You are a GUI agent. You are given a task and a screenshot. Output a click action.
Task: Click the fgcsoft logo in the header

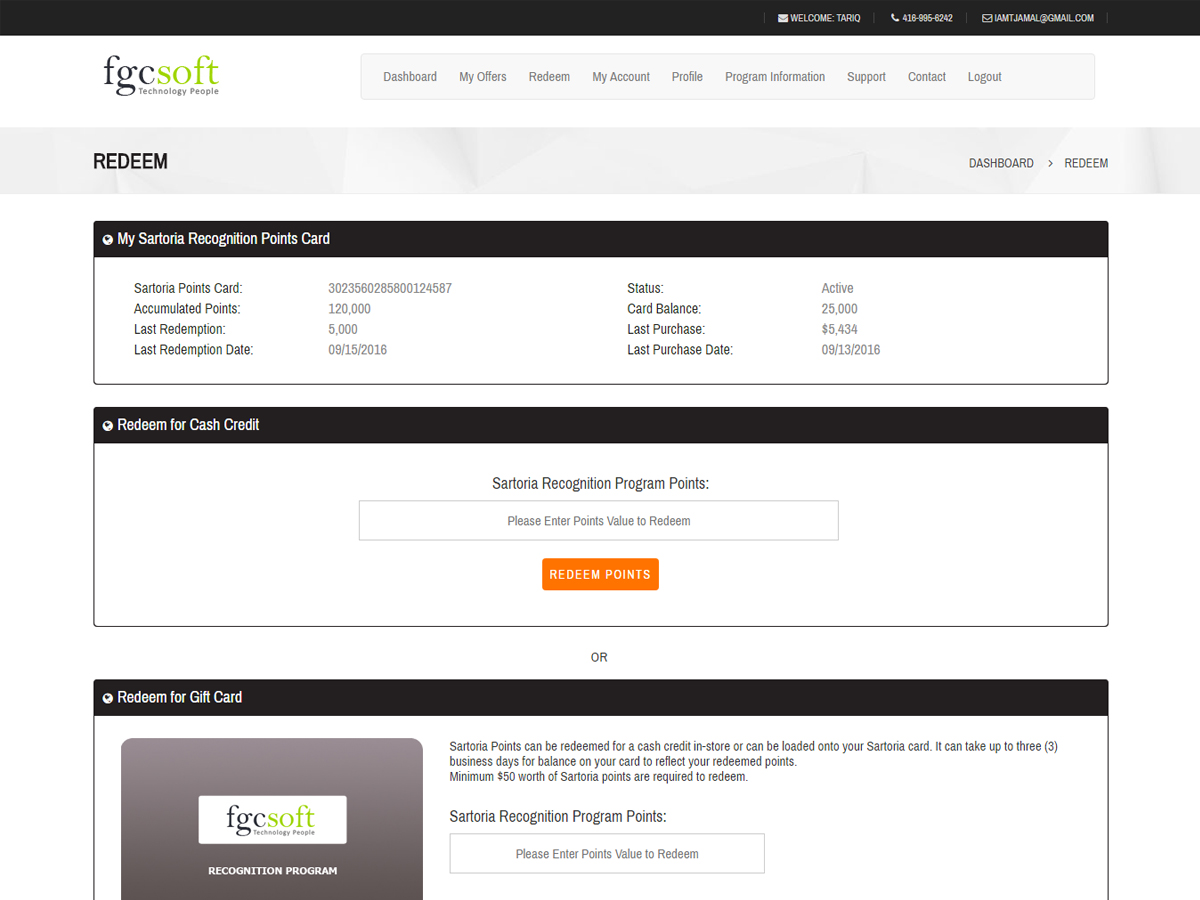[161, 76]
